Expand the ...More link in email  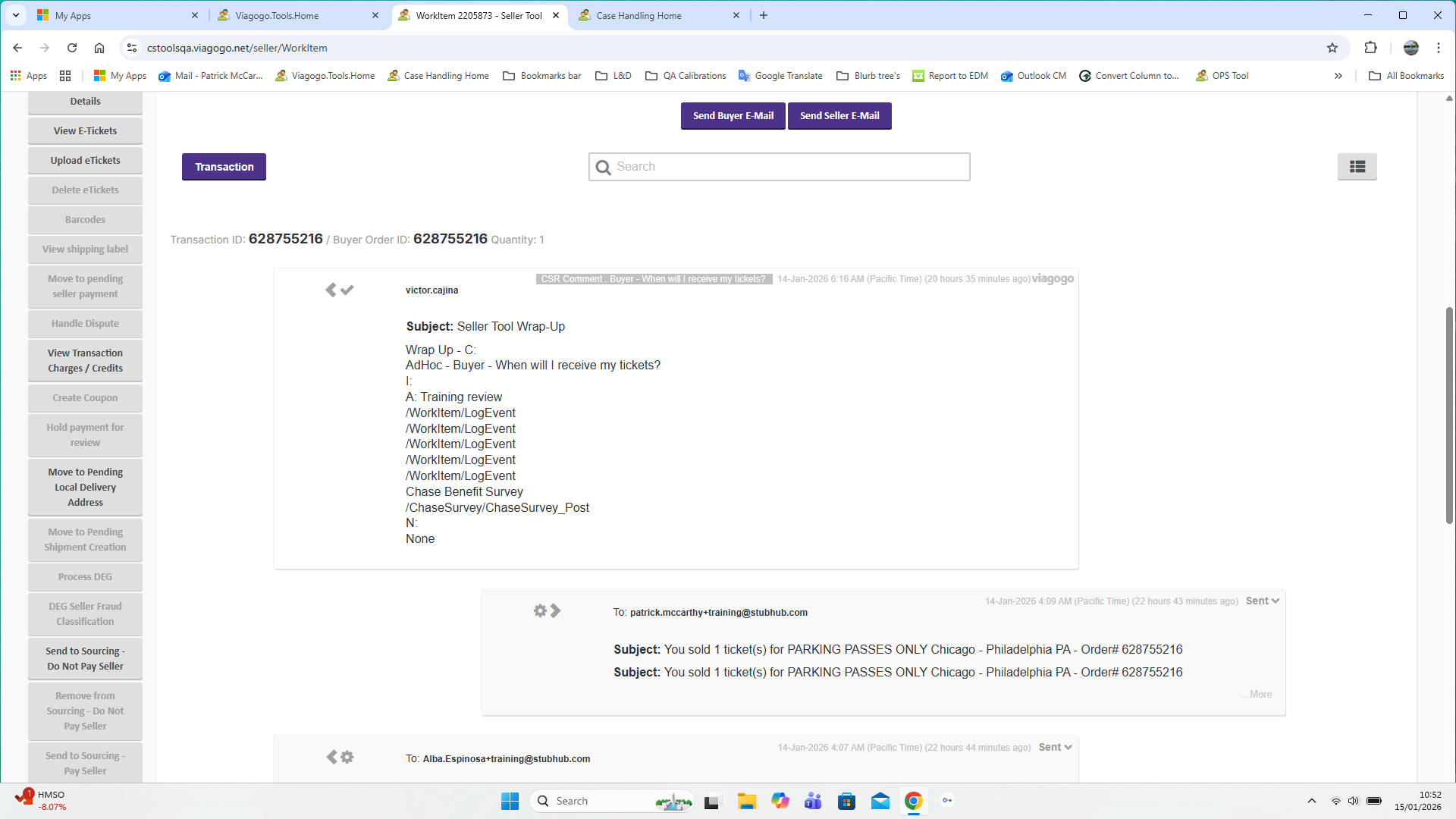point(1257,695)
